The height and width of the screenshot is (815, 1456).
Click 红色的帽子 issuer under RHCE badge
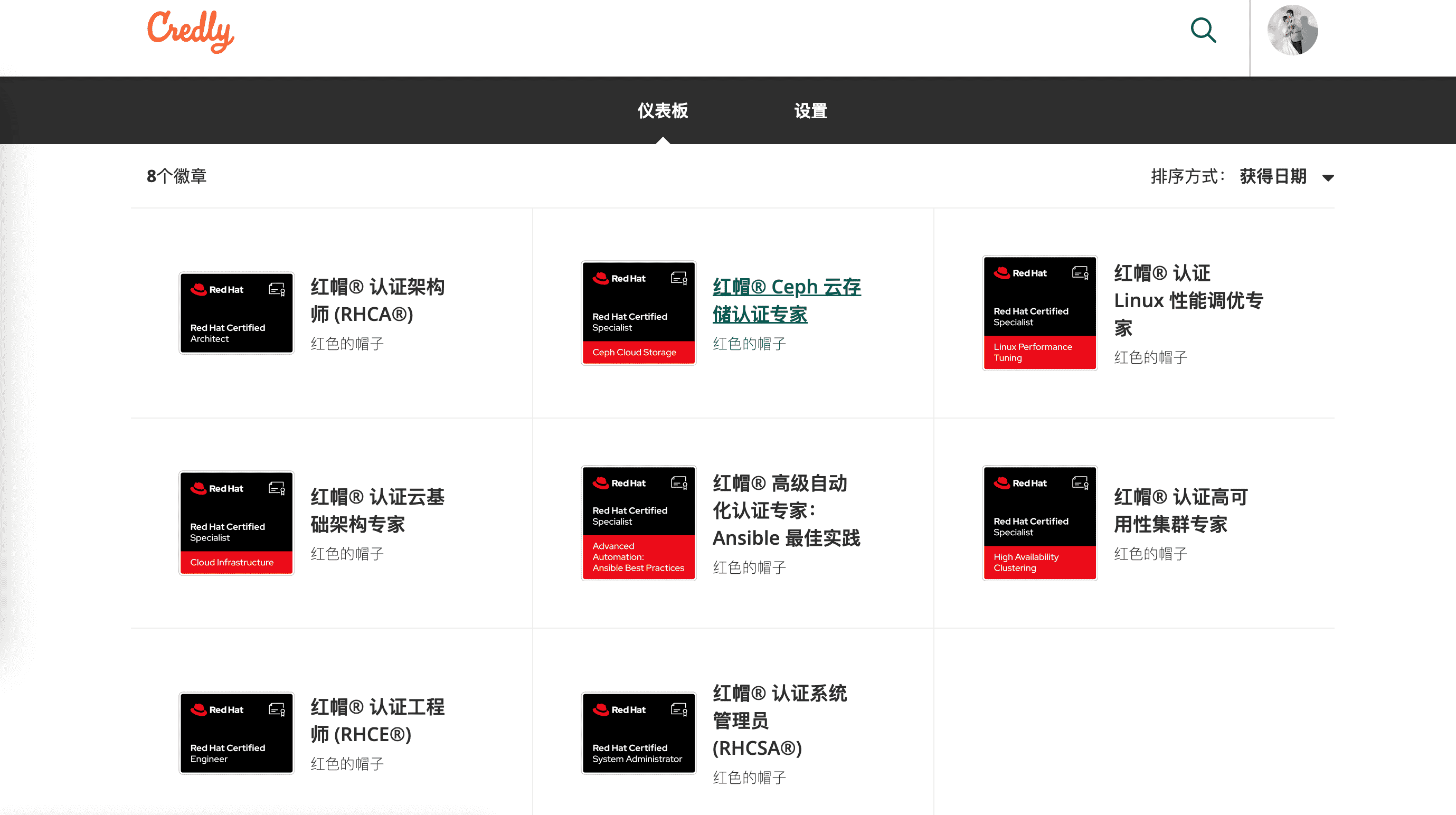pyautogui.click(x=347, y=764)
